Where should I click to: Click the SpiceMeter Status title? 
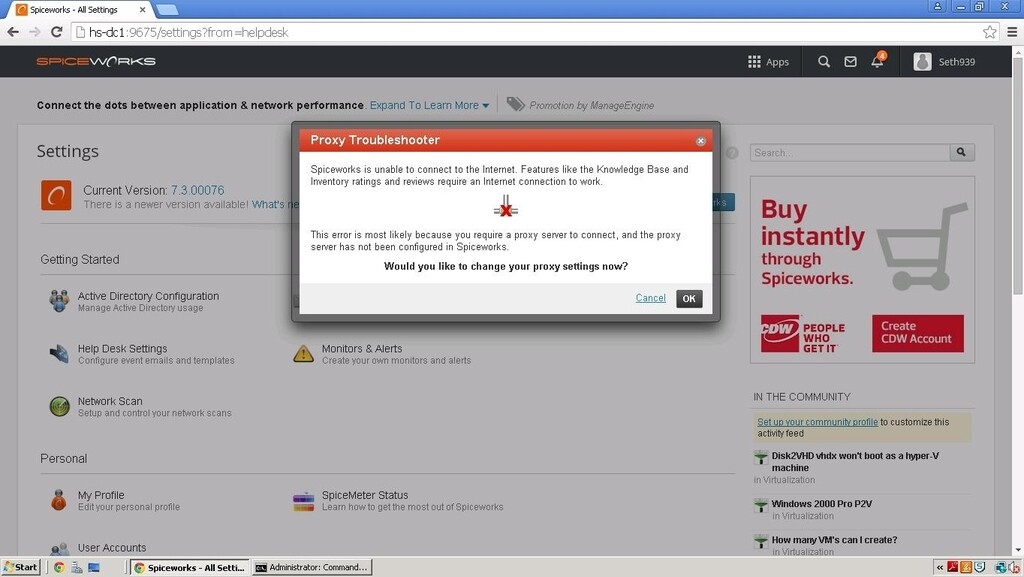pyautogui.click(x=364, y=495)
